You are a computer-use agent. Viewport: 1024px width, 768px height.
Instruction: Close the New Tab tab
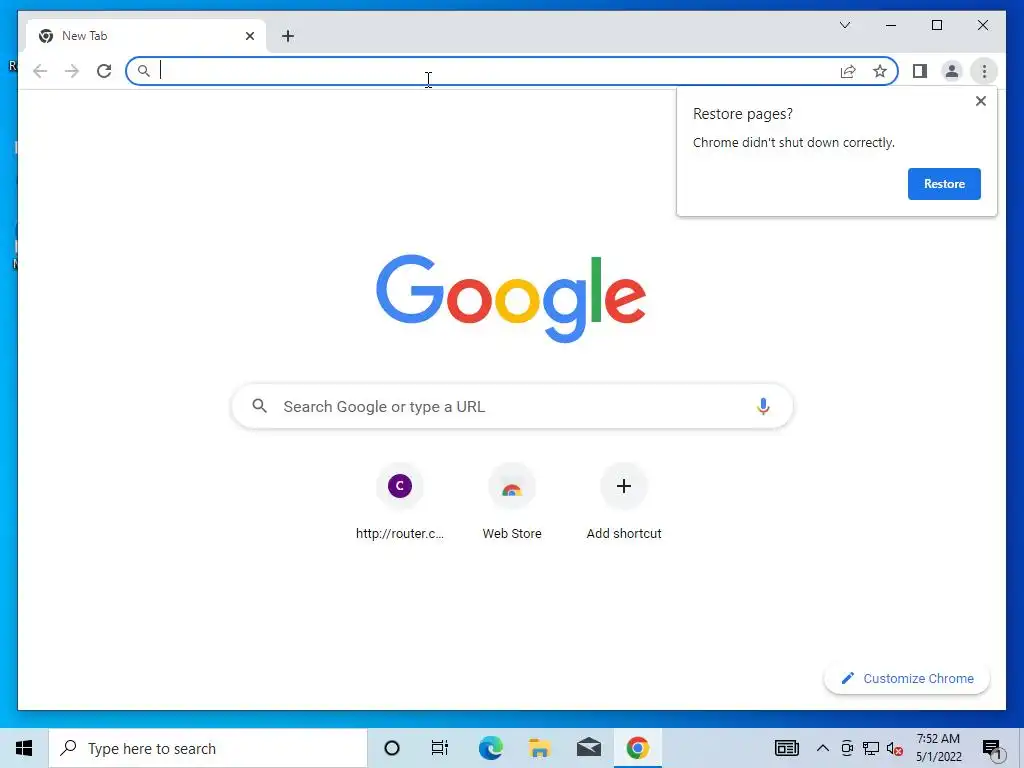249,36
